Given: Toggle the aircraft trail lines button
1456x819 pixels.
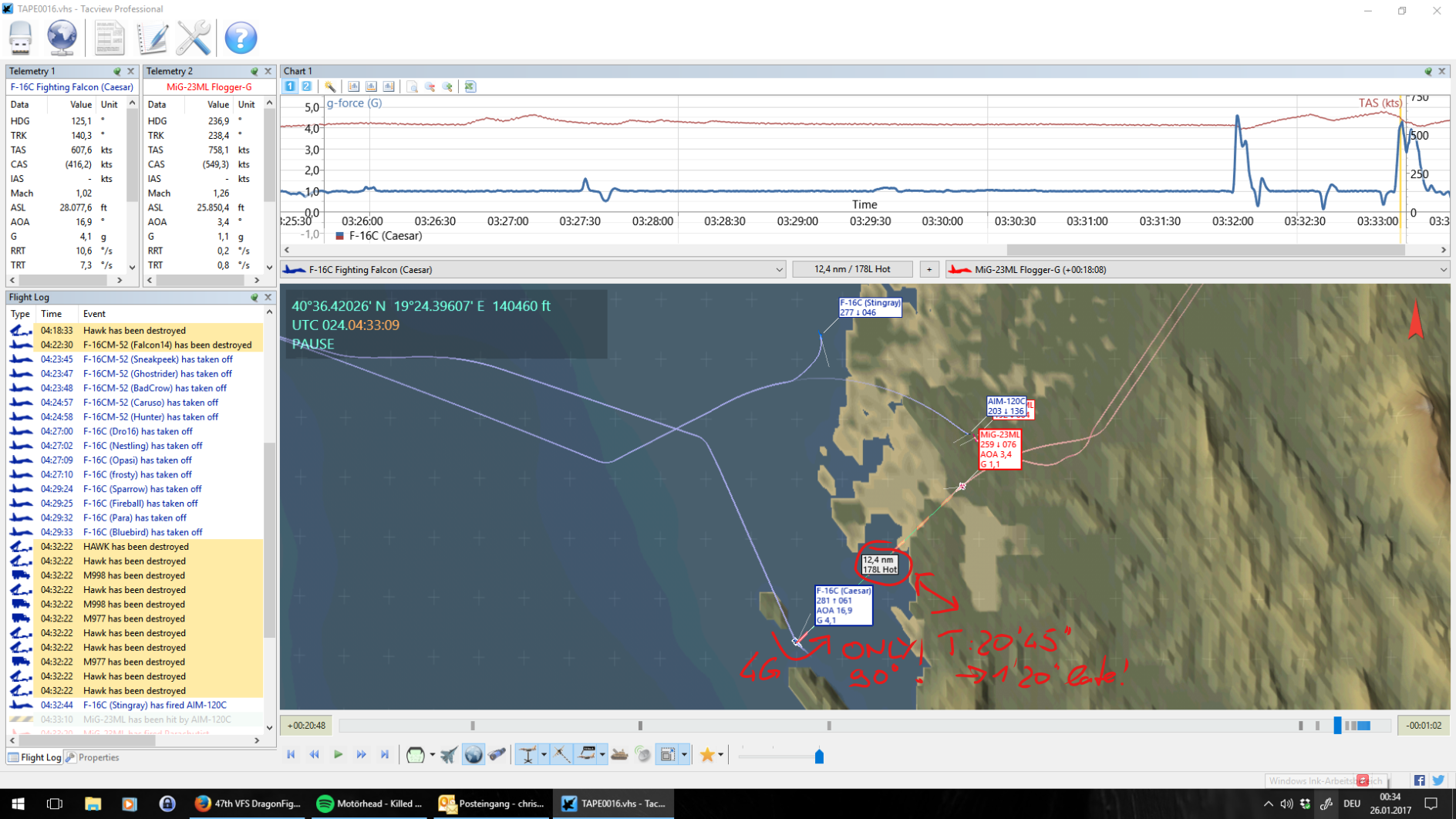Looking at the screenshot, I should click(561, 755).
